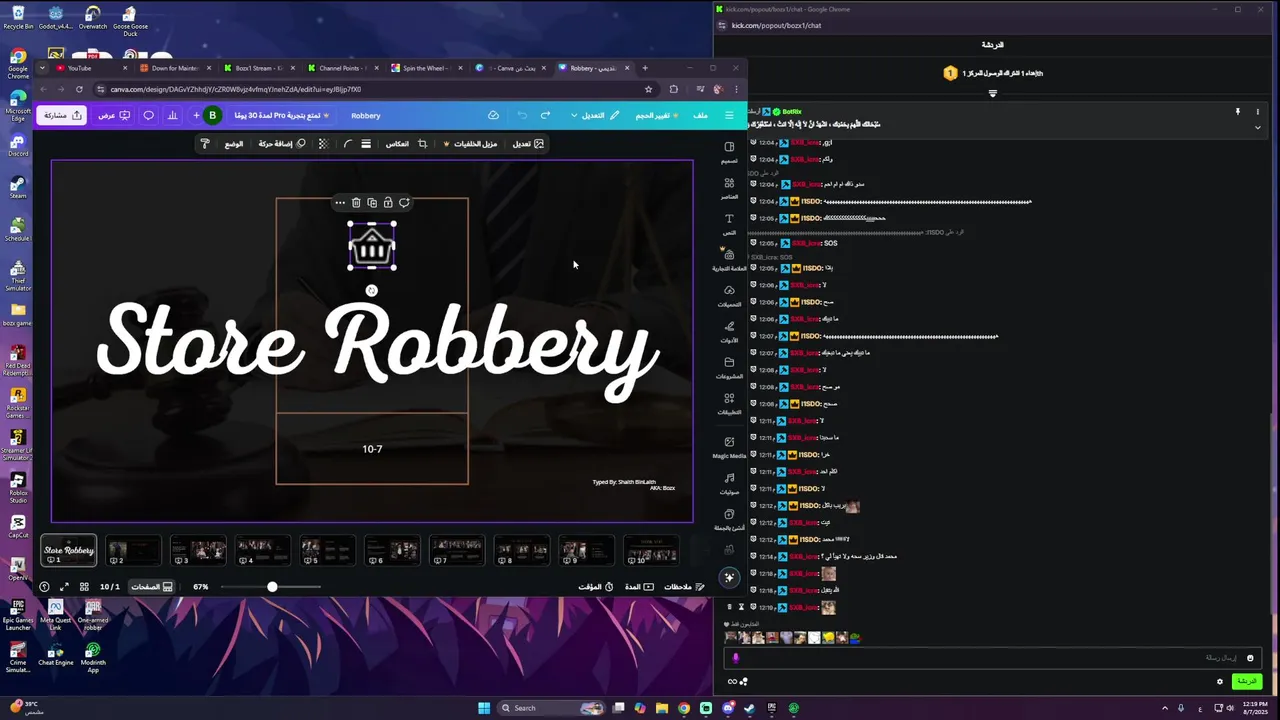This screenshot has height=720, width=1280.
Task: Open the Timer (المؤقت) control
Action: pos(596,587)
